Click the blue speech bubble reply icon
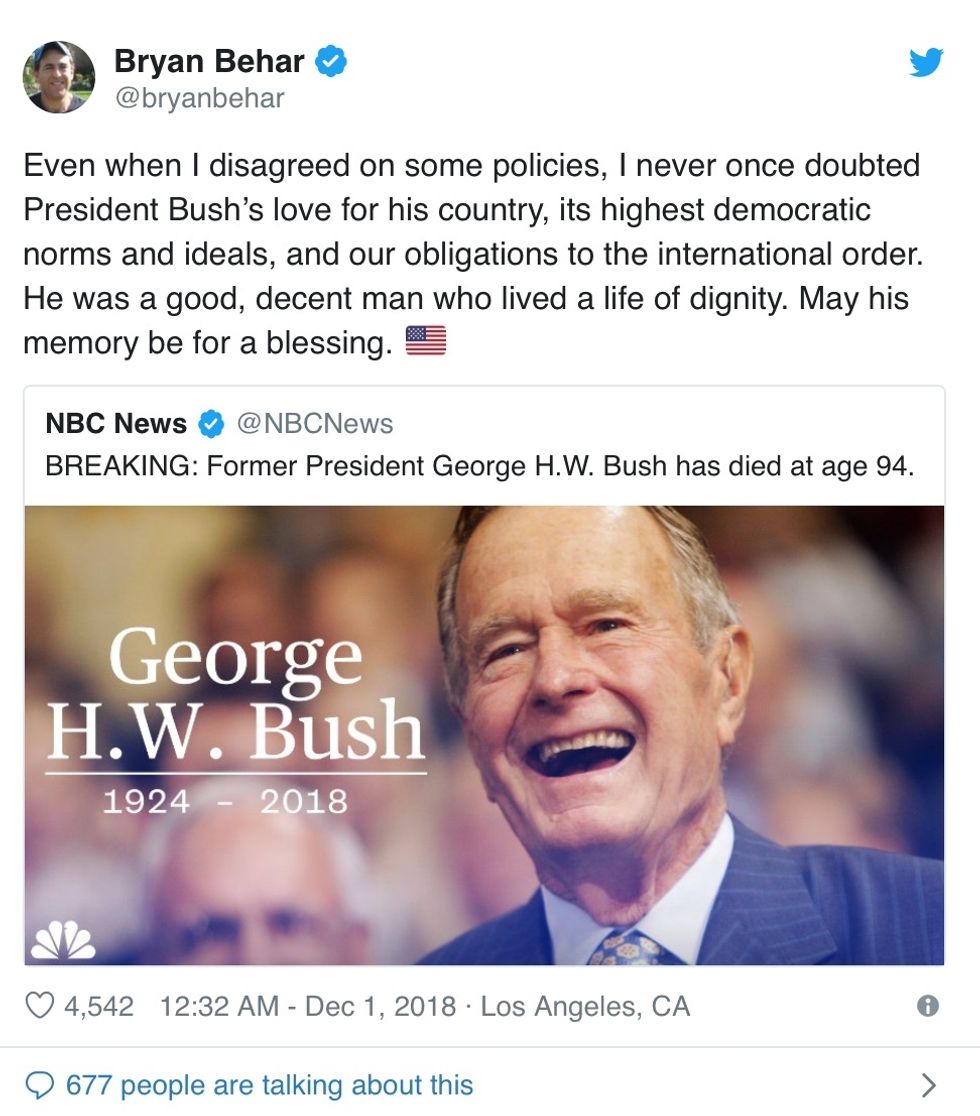The image size is (980, 1116). (39, 1085)
